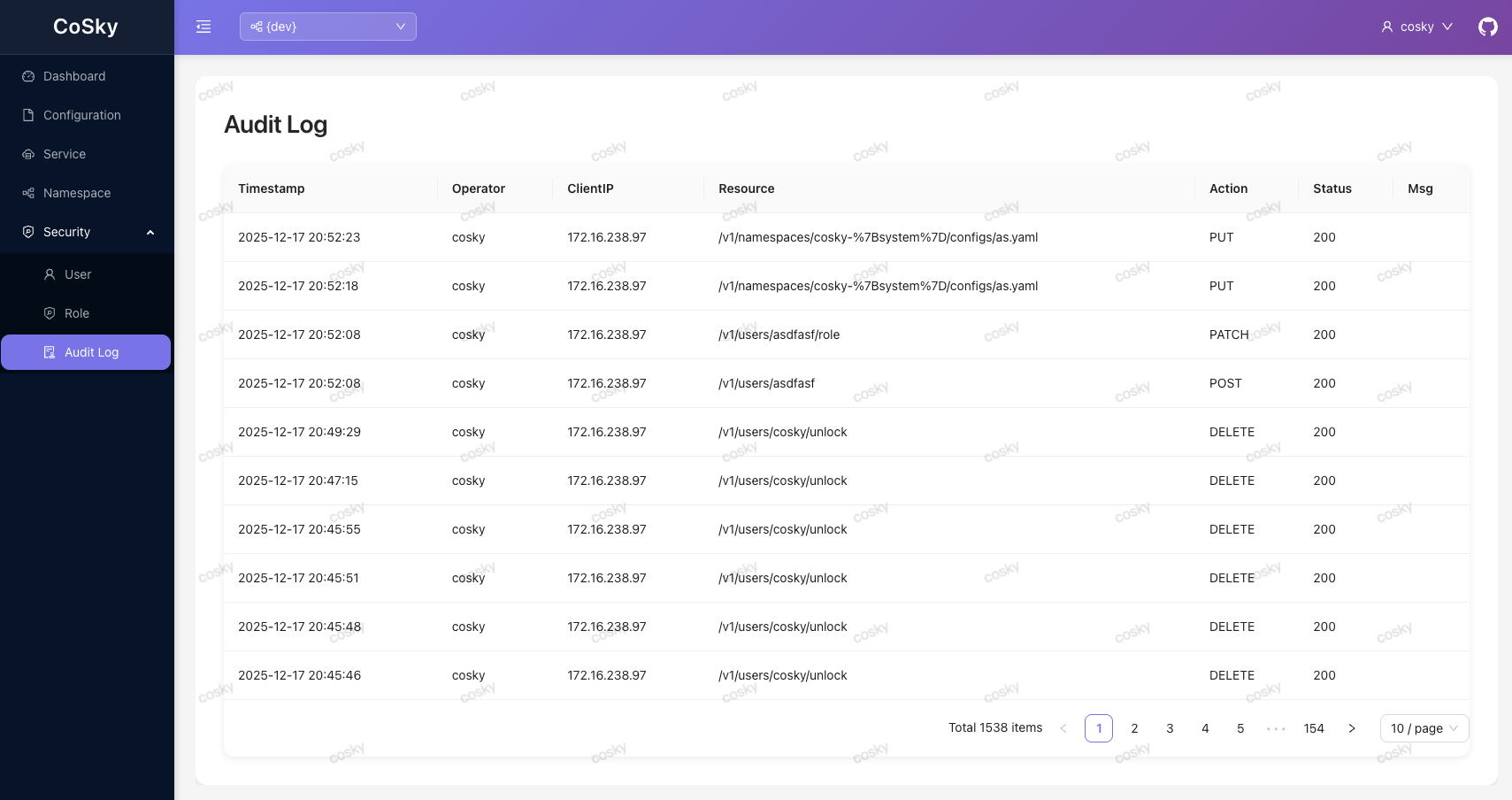This screenshot has width=1512, height=800.
Task: Click the Security shield icon
Action: point(29,232)
